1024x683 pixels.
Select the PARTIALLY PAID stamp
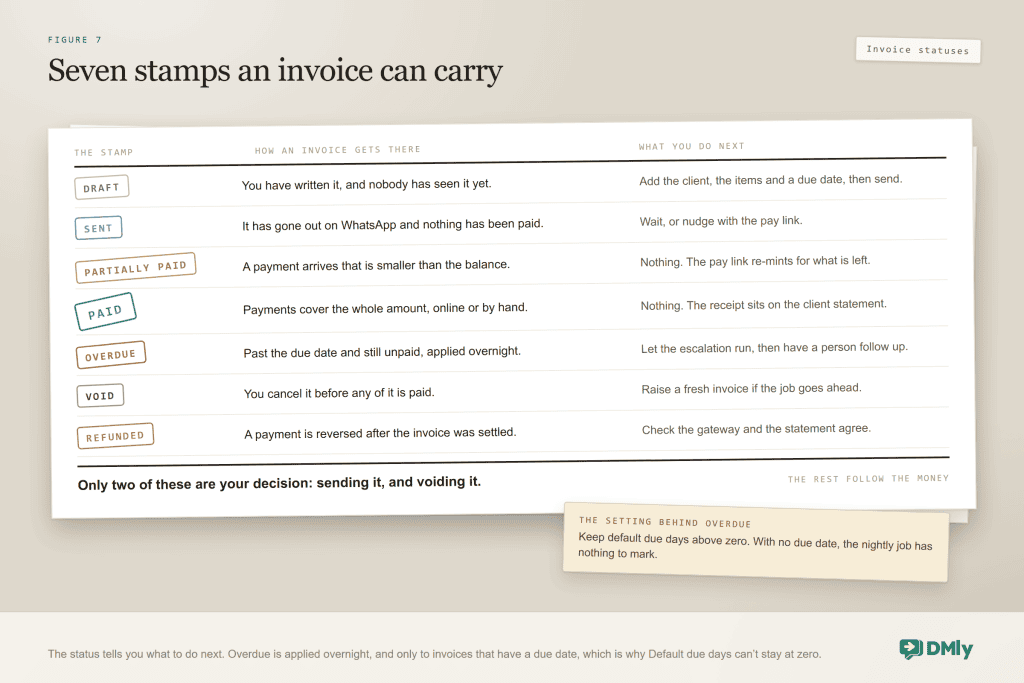coord(135,268)
